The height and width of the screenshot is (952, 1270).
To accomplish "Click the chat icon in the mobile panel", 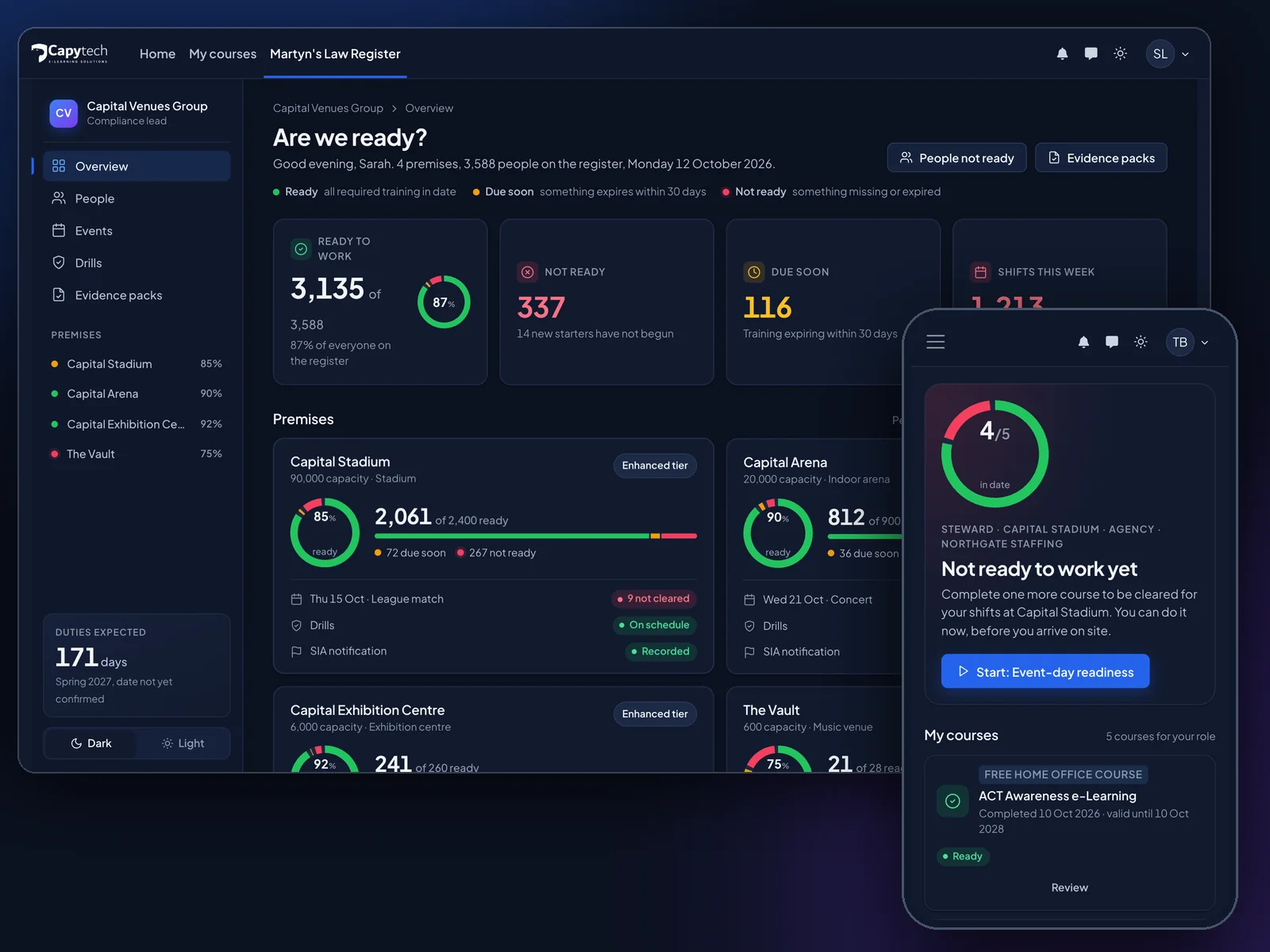I will (1112, 342).
